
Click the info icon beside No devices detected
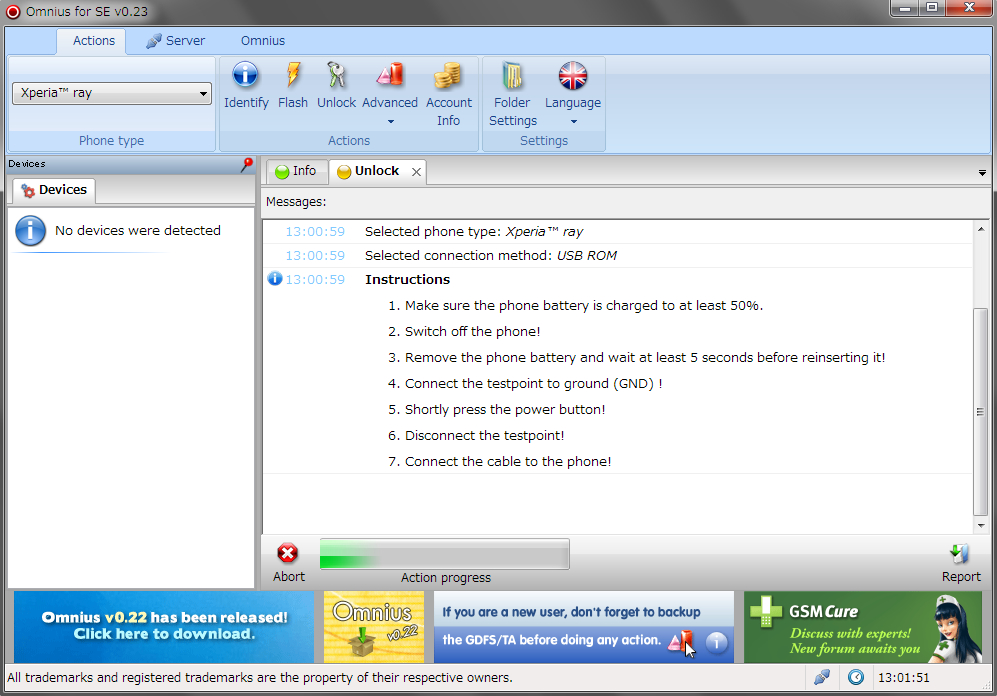click(31, 231)
